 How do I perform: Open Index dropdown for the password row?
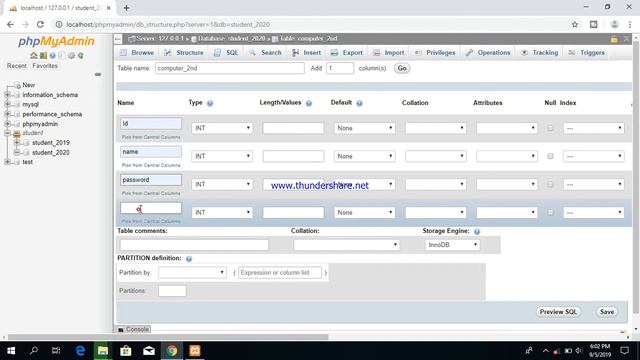pos(594,184)
